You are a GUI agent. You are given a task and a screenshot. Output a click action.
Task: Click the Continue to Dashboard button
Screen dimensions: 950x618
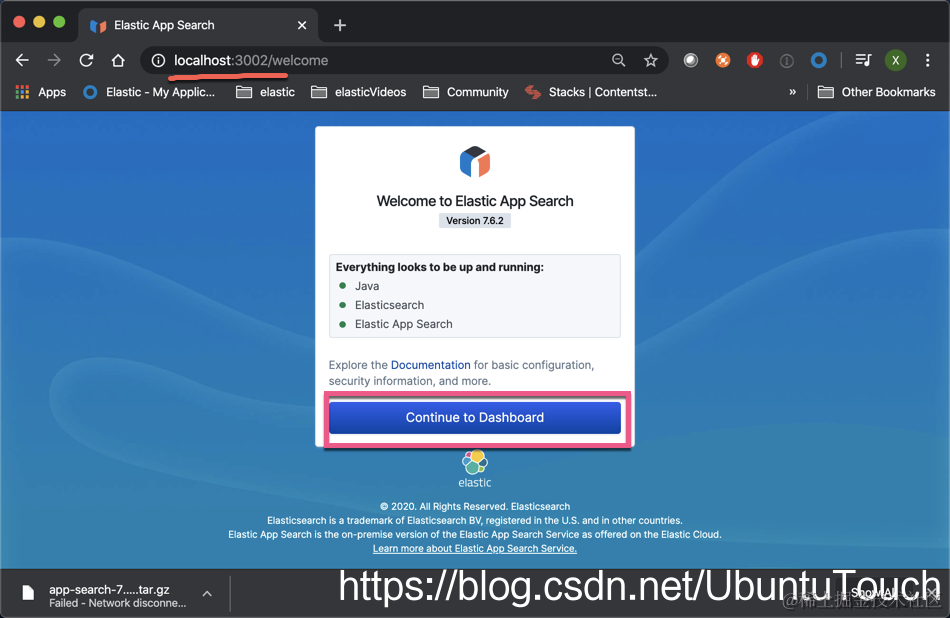click(x=475, y=417)
